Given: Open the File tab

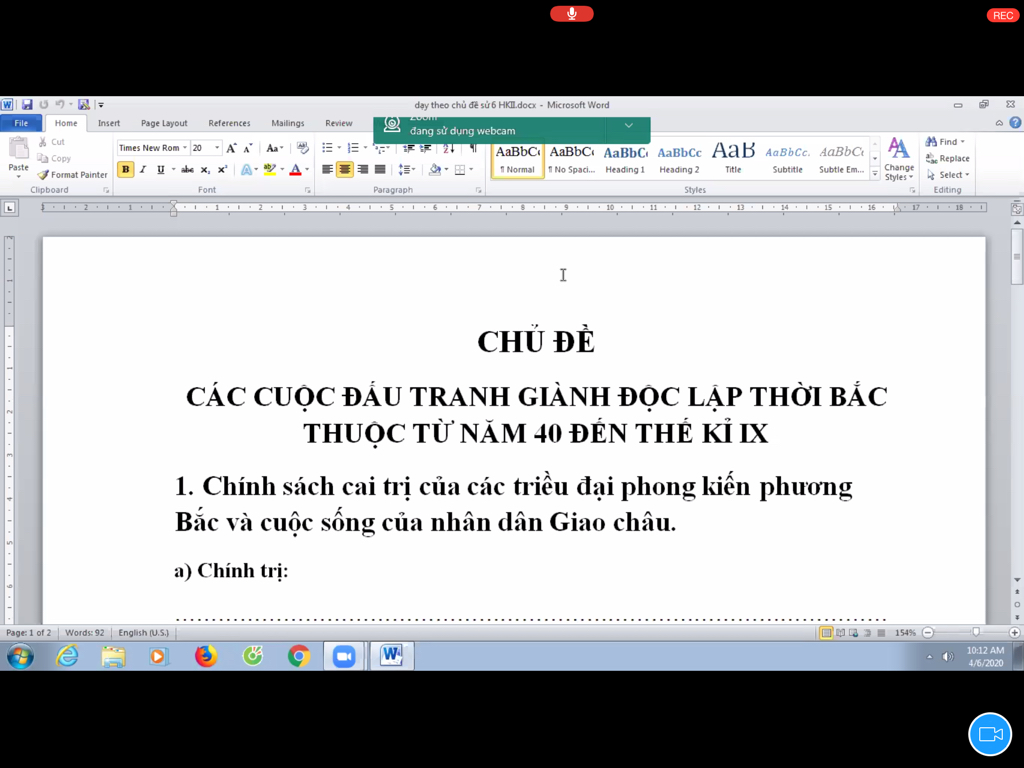Looking at the screenshot, I should 21,123.
